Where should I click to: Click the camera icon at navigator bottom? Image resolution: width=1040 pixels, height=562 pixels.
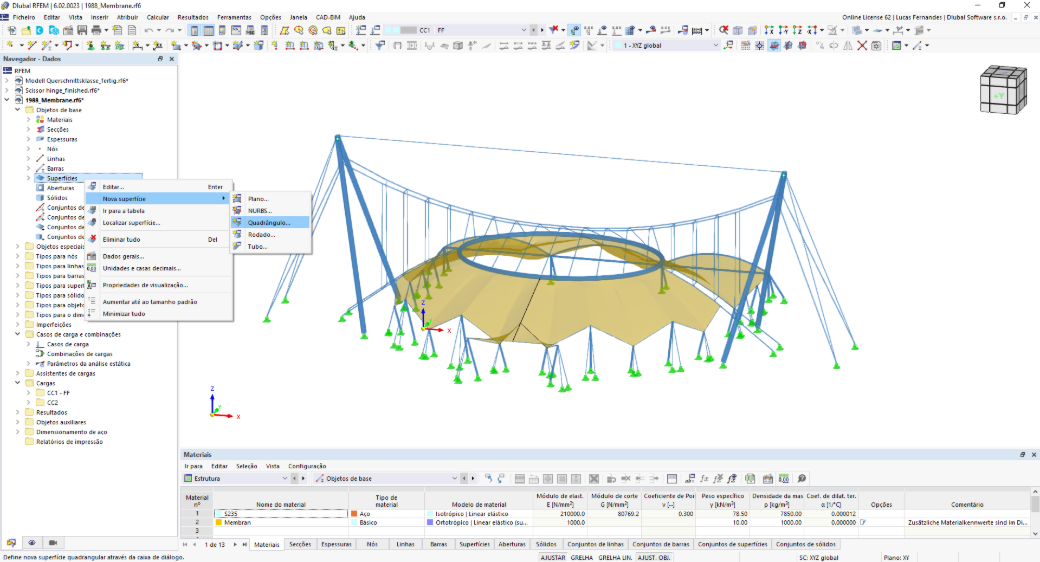coord(53,543)
